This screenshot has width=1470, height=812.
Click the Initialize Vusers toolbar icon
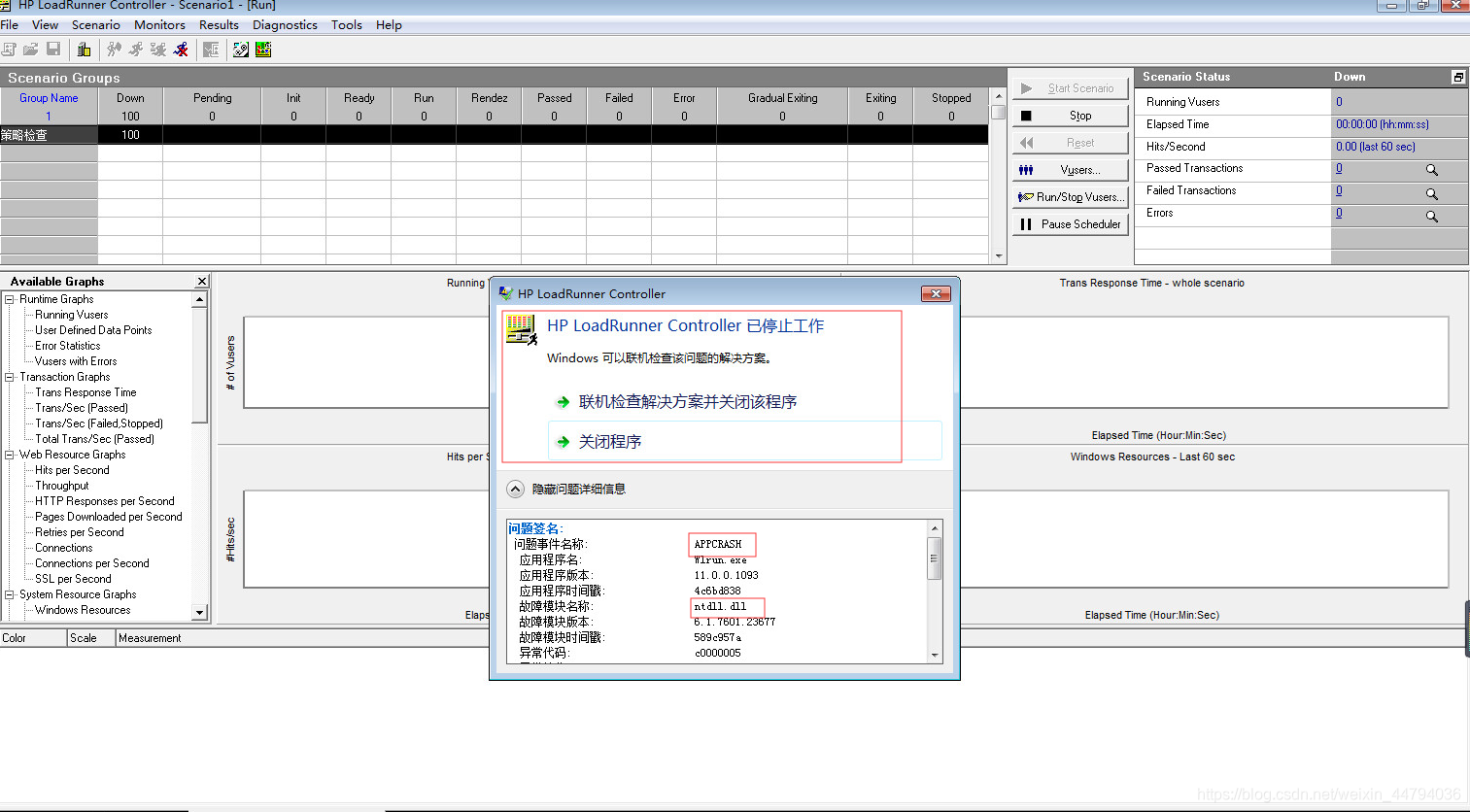click(x=115, y=50)
